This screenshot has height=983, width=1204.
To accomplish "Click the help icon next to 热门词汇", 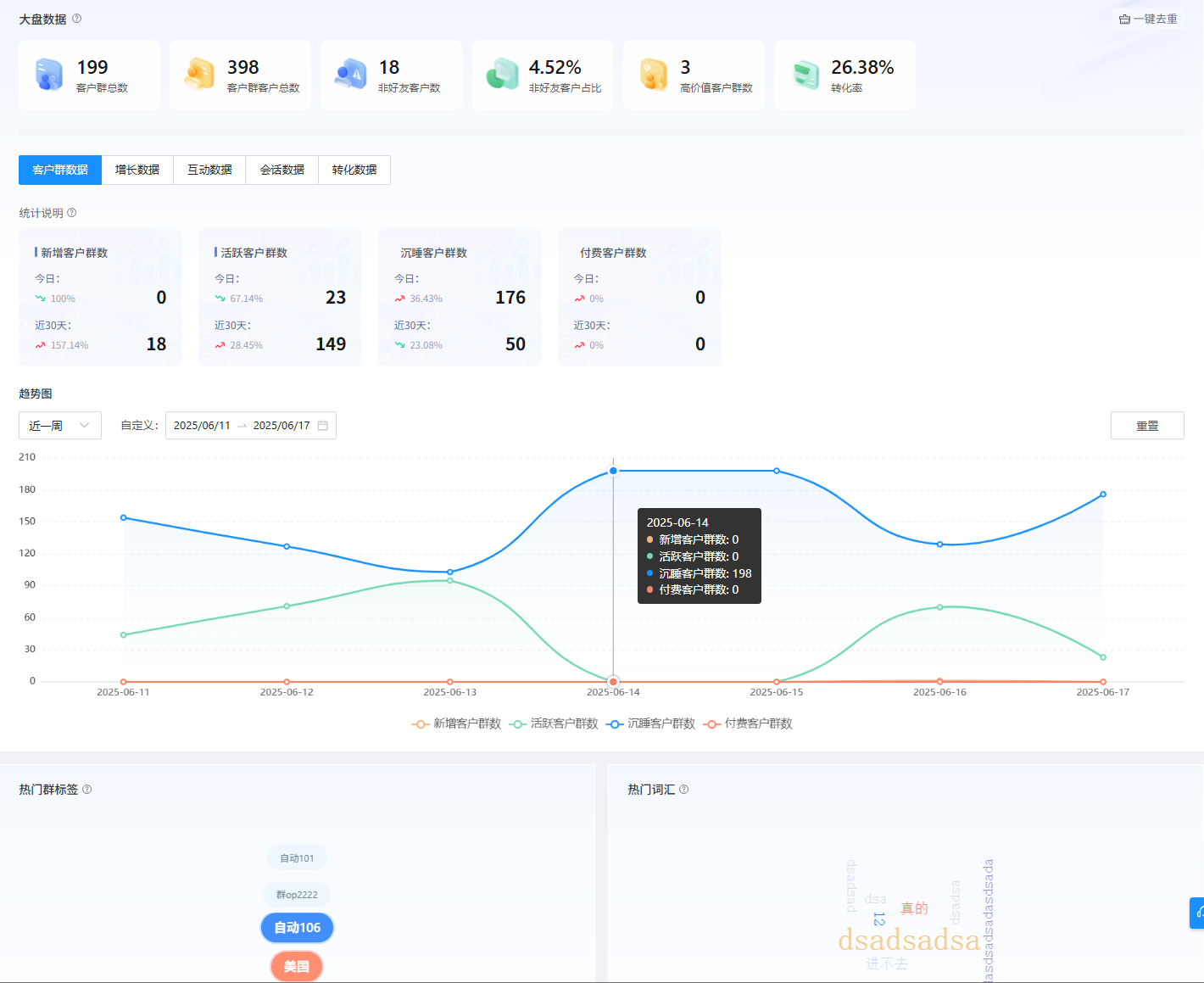I will (x=683, y=790).
